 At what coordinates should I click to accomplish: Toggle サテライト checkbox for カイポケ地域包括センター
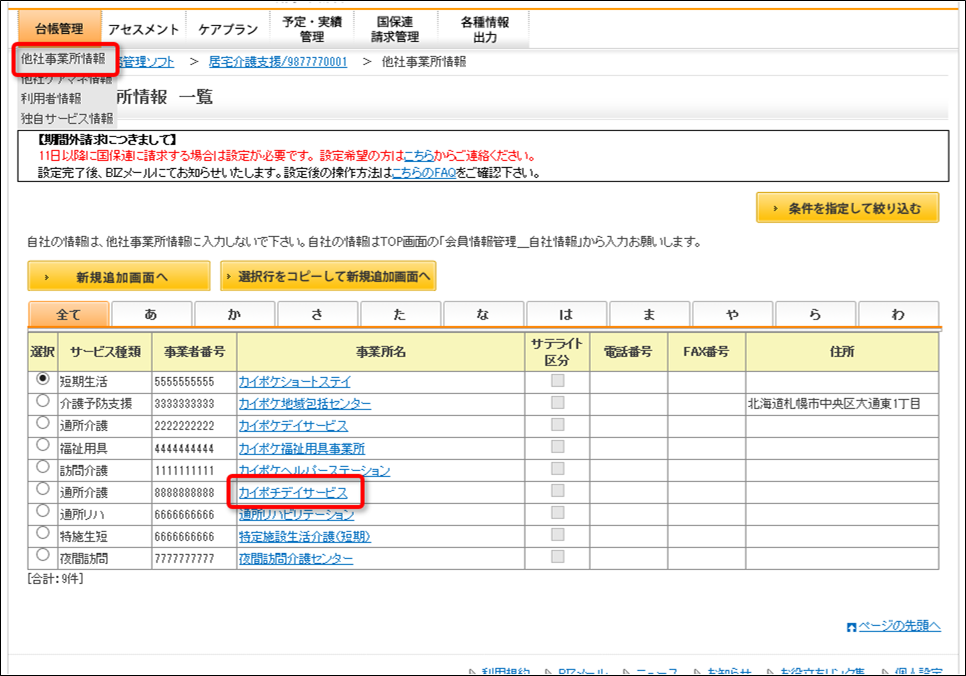[x=558, y=402]
